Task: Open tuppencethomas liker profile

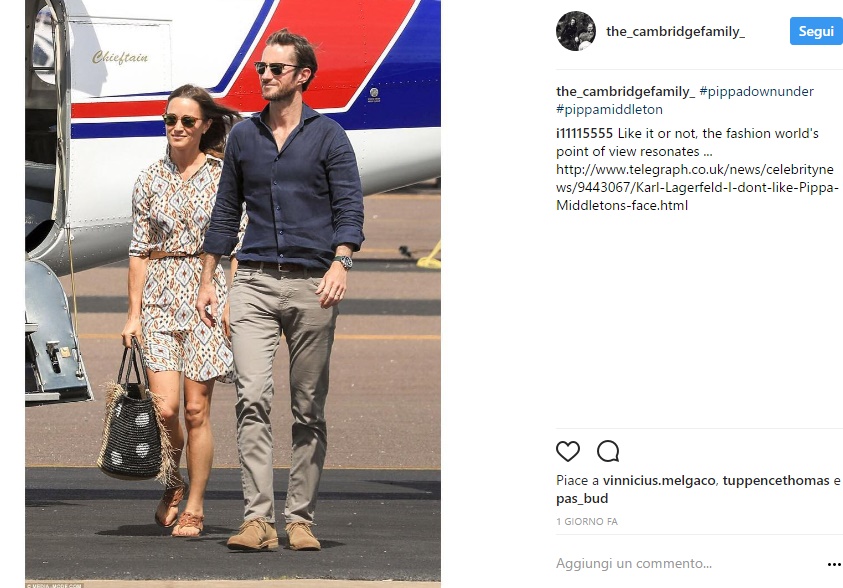Action: [776, 481]
